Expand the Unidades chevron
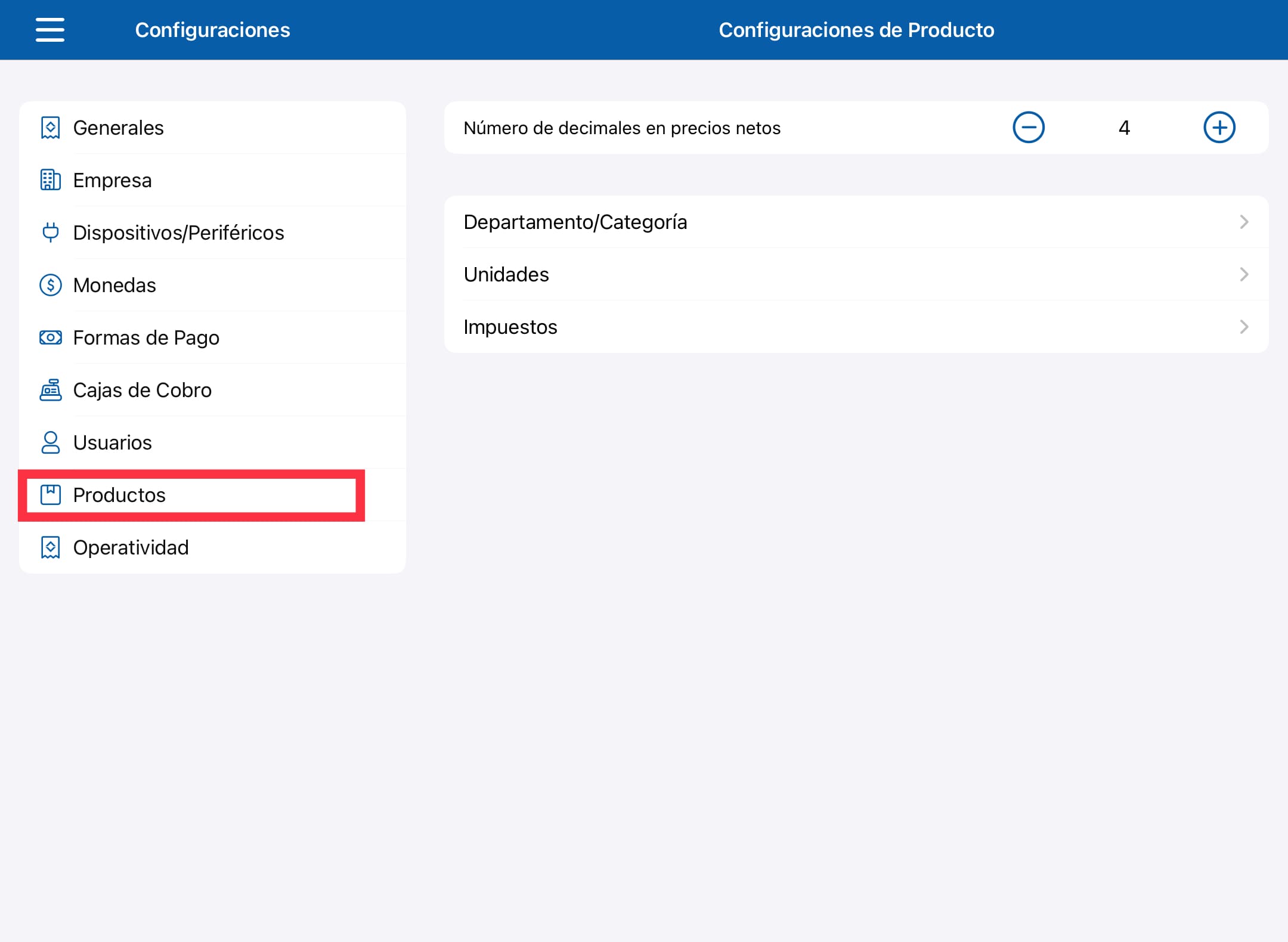The width and height of the screenshot is (1288, 942). coord(1244,274)
